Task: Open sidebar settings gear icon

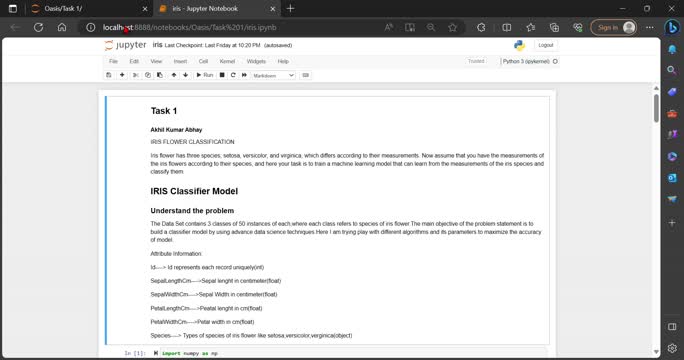Action: click(x=672, y=348)
